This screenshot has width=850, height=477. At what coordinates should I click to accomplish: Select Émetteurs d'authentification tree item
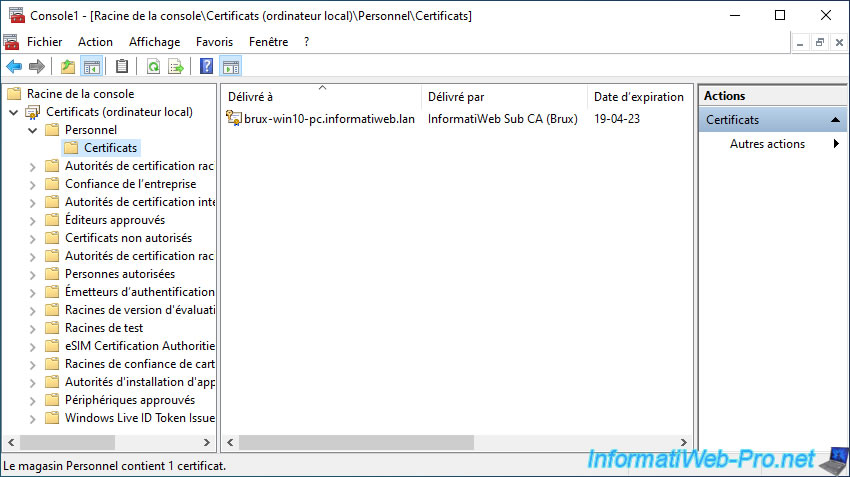point(140,292)
